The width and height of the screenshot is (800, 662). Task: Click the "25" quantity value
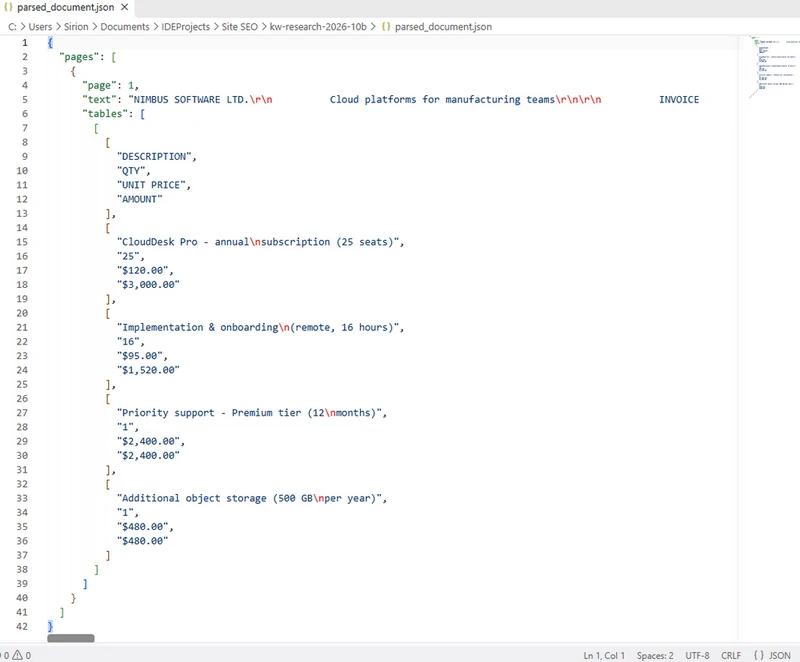tap(128, 256)
